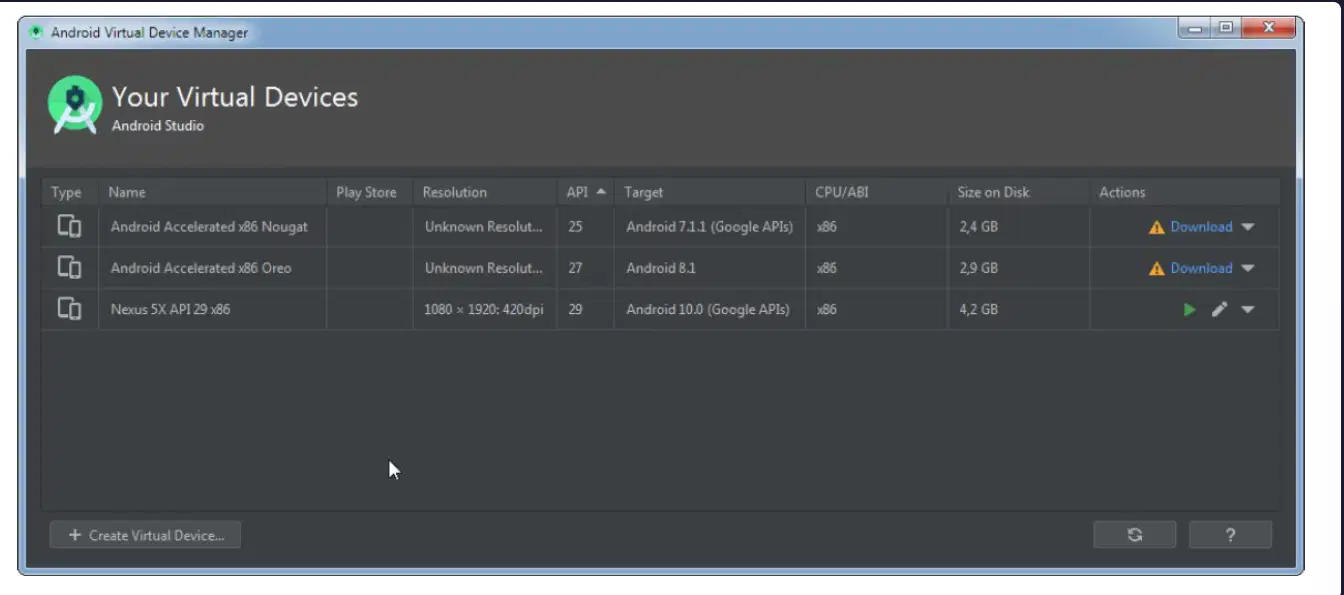Open actions dropdown for Oreo device row
This screenshot has height=595, width=1344.
pos(1248,268)
